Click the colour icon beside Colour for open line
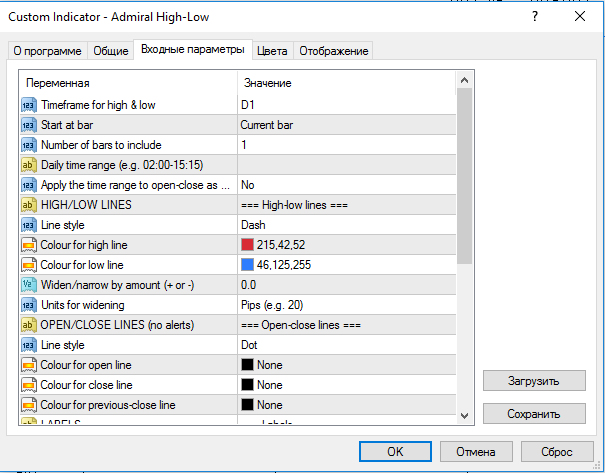Image resolution: width=605 pixels, height=473 pixels. [x=29, y=365]
